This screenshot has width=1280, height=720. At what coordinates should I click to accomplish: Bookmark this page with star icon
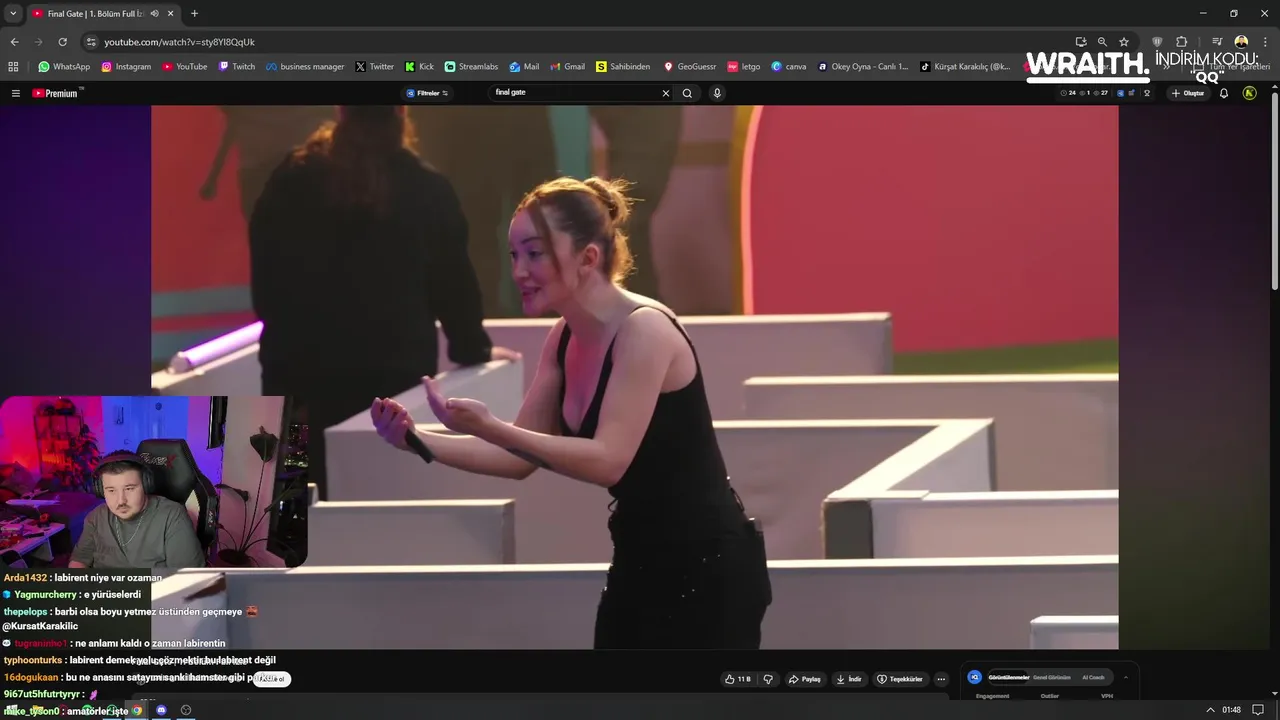[x=1124, y=42]
